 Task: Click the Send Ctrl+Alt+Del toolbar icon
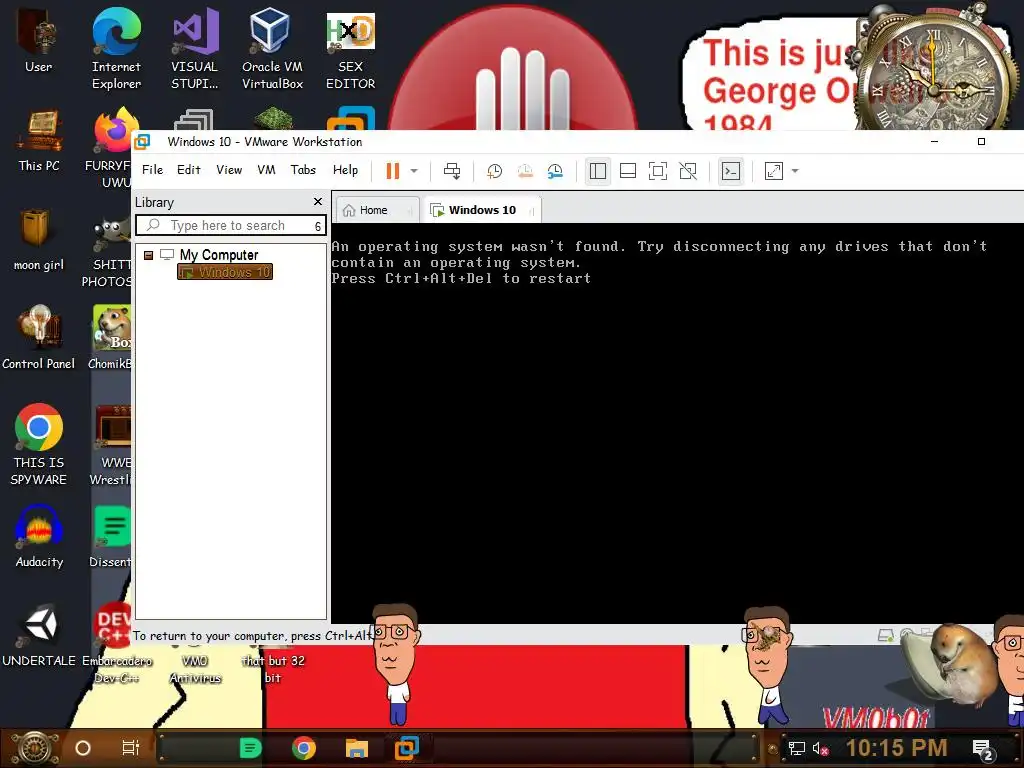452,171
